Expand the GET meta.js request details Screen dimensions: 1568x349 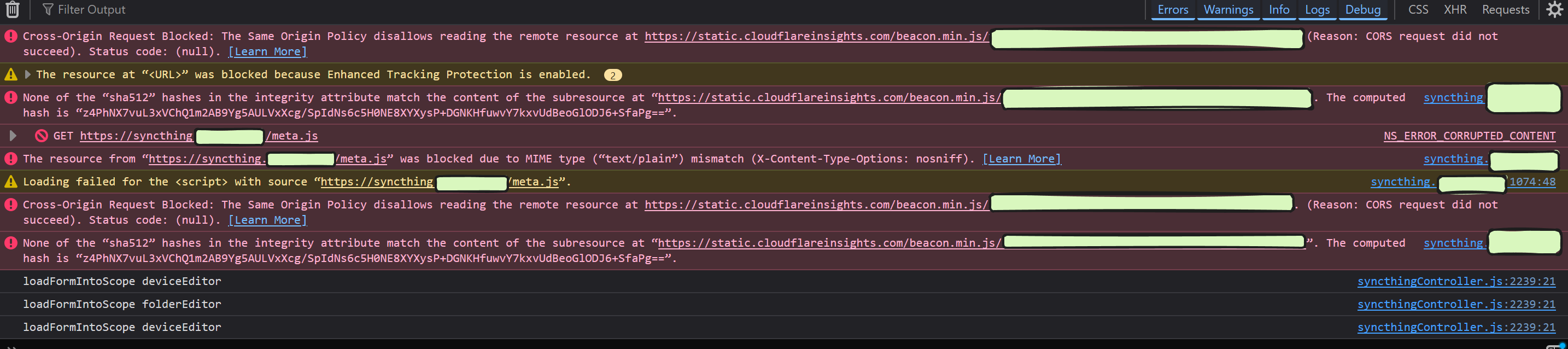(13, 136)
